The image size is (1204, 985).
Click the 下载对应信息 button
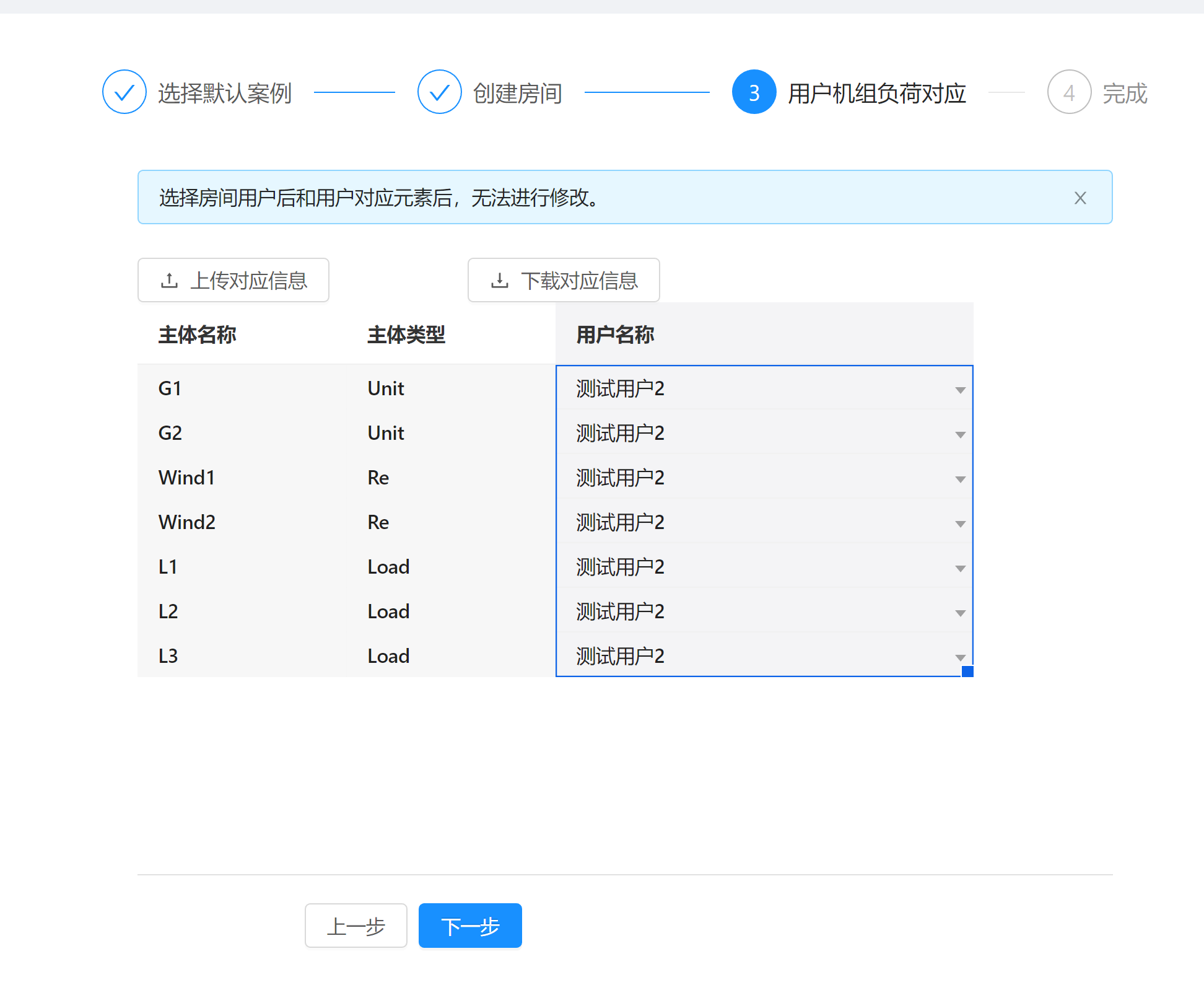coord(564,280)
